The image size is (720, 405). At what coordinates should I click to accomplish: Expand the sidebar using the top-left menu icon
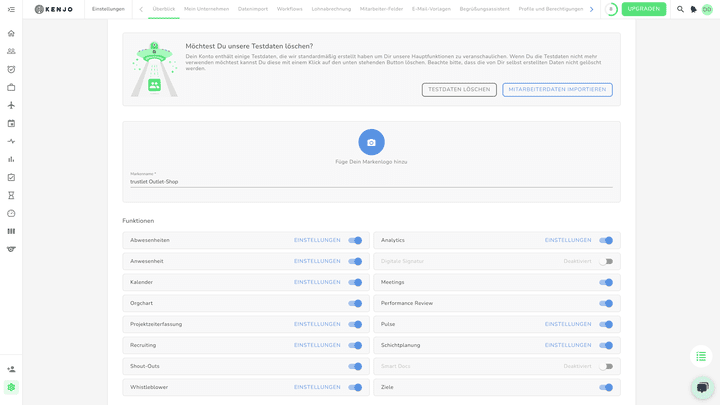click(x=11, y=9)
